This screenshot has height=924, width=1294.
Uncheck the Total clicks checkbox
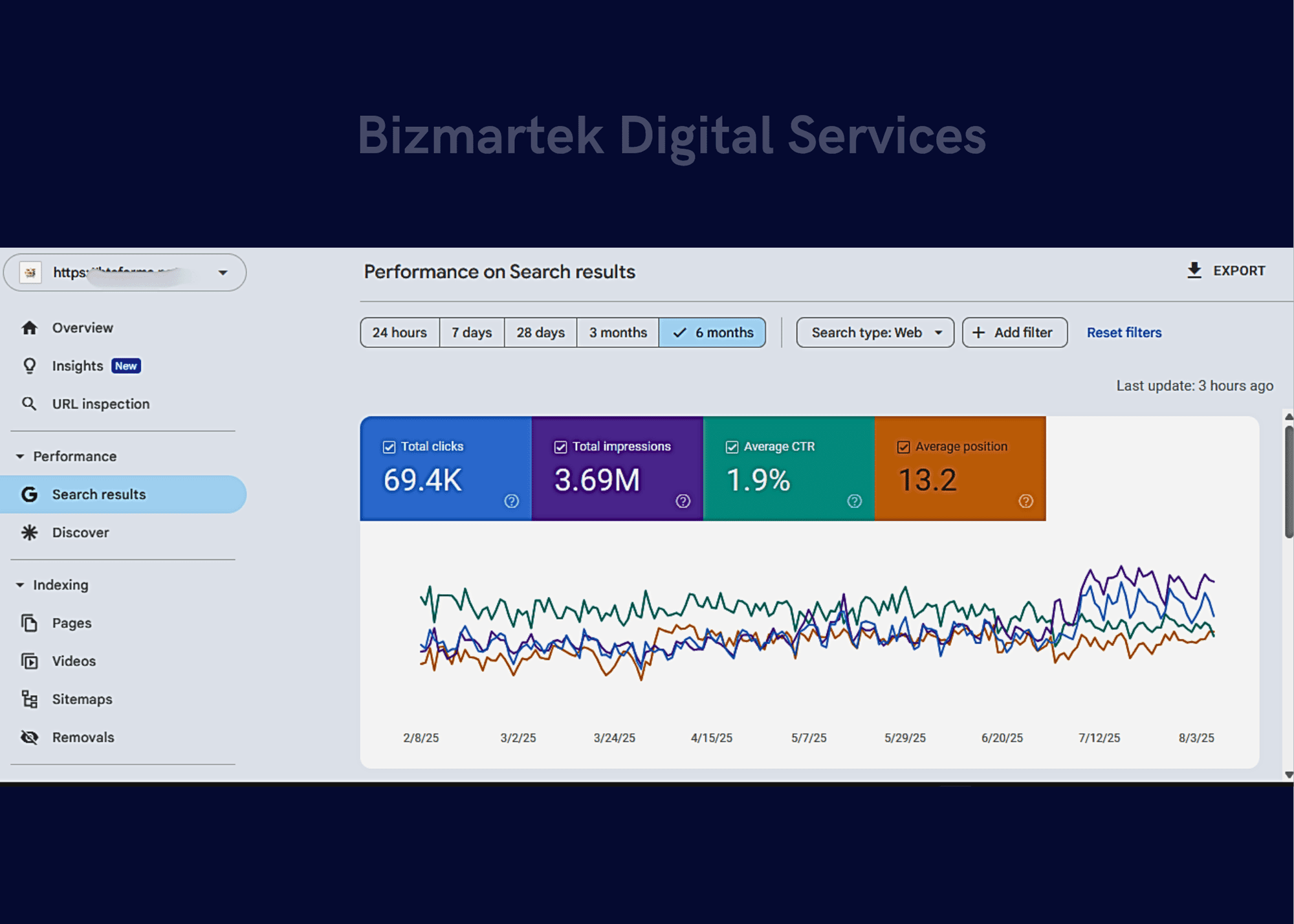(x=389, y=447)
